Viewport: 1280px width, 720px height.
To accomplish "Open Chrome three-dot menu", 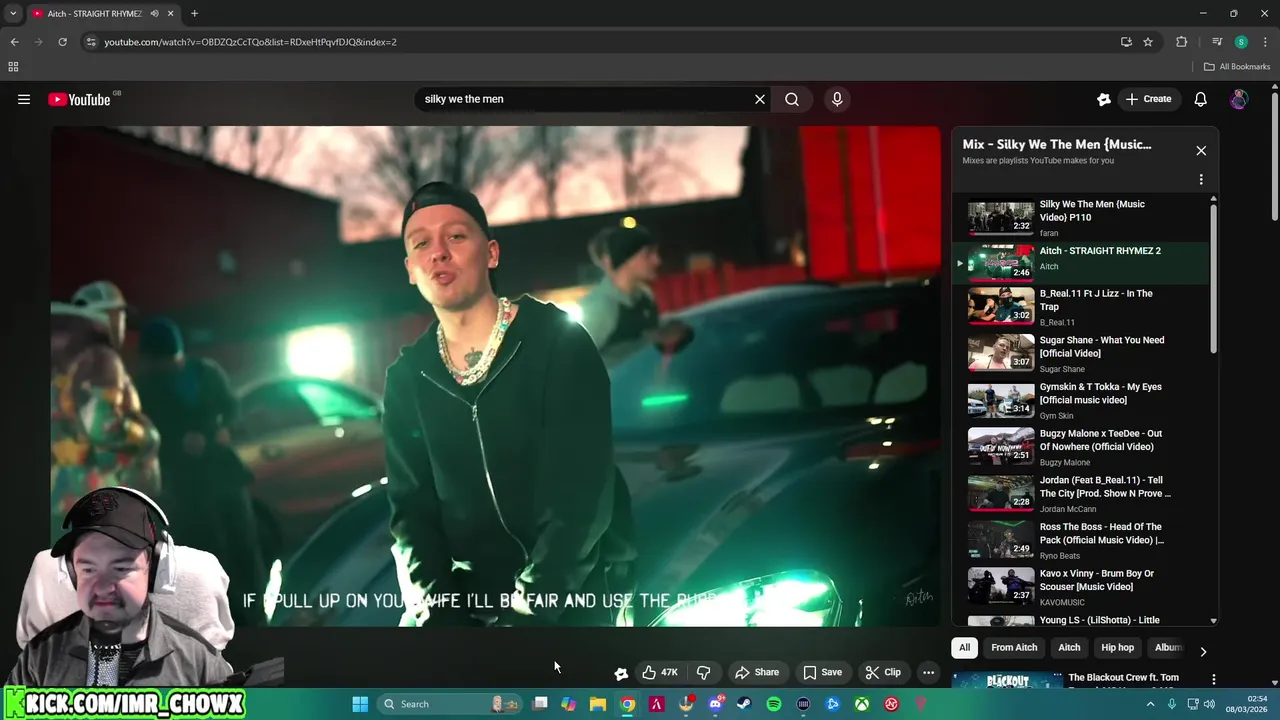I will coord(1265,42).
